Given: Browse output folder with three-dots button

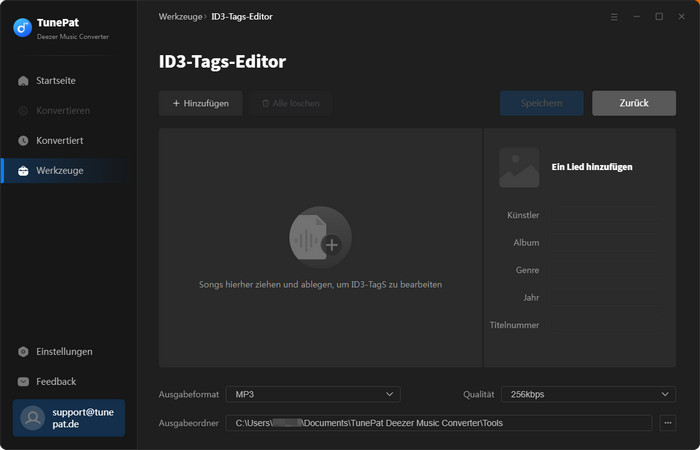Looking at the screenshot, I should (x=668, y=423).
